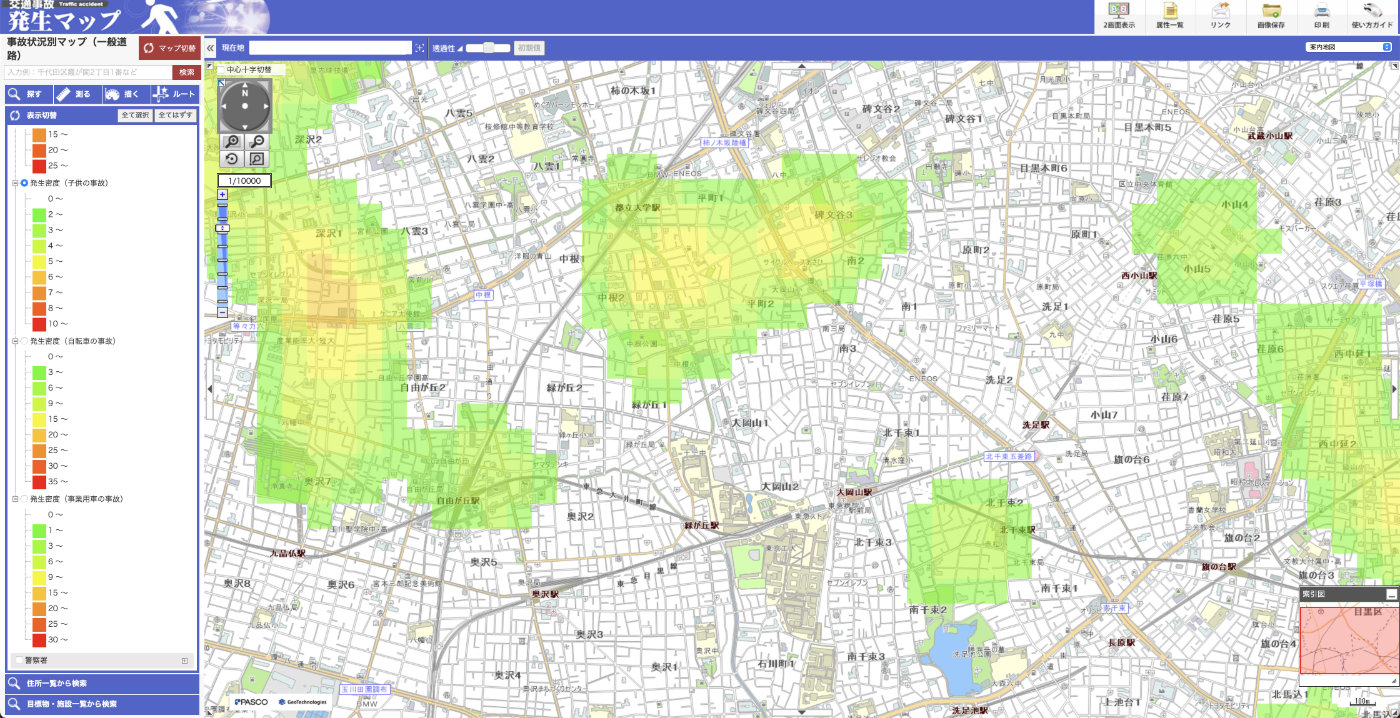
Task: Click 全て選択 select all button
Action: (135, 115)
